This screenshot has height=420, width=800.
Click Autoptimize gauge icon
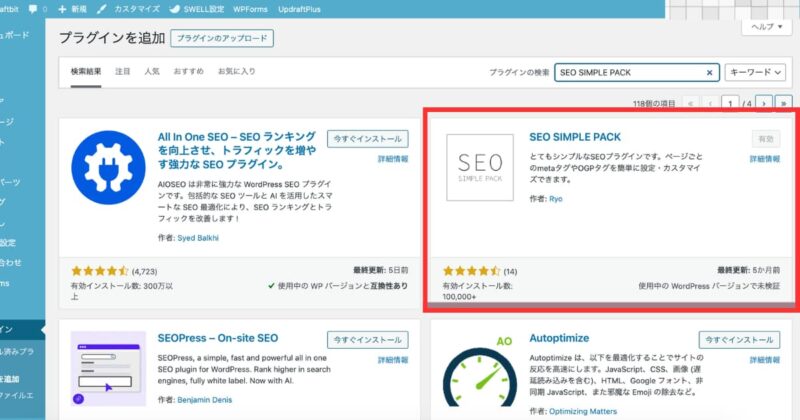click(x=480, y=372)
